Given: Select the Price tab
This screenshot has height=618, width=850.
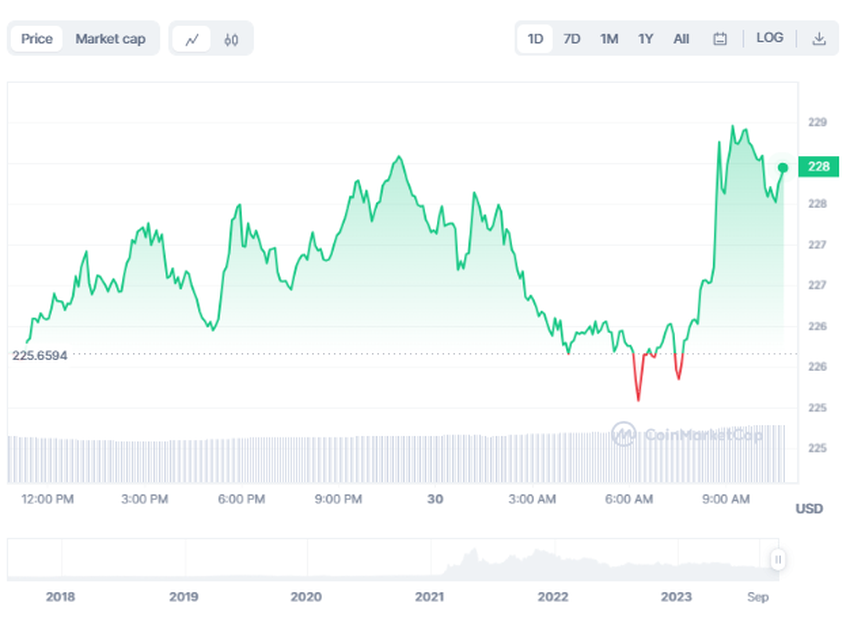Looking at the screenshot, I should pos(37,39).
